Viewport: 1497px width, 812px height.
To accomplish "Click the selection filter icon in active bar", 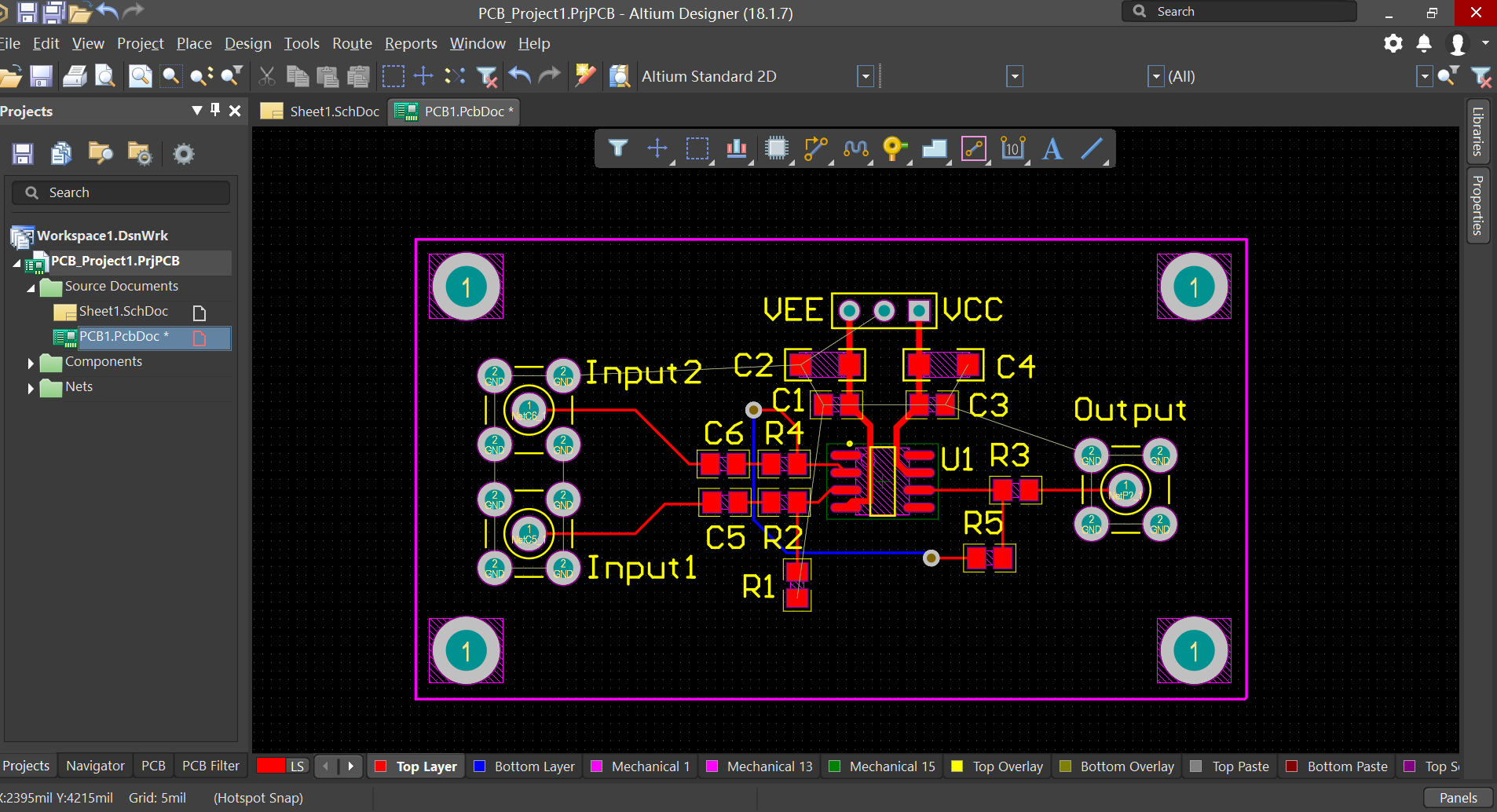I will pos(618,148).
